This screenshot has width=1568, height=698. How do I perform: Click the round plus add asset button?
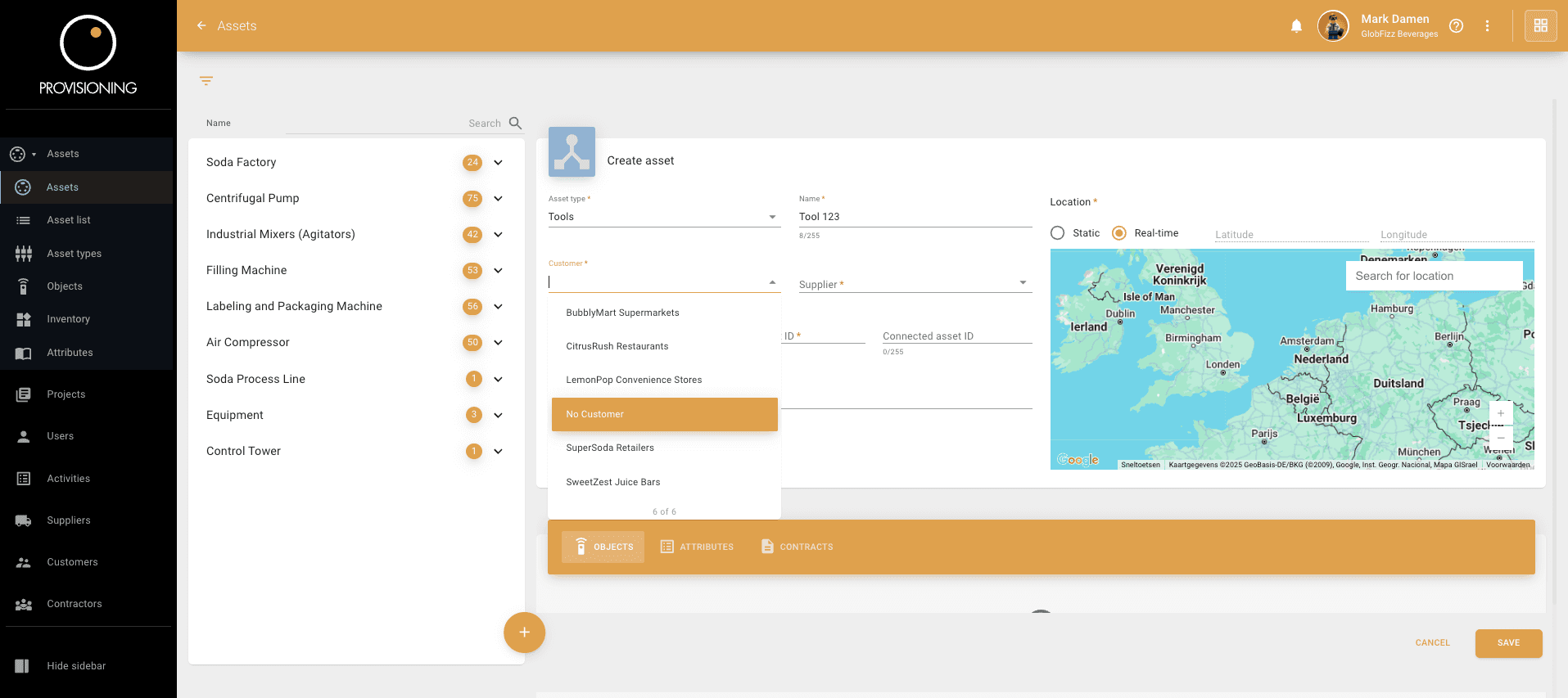coord(524,633)
